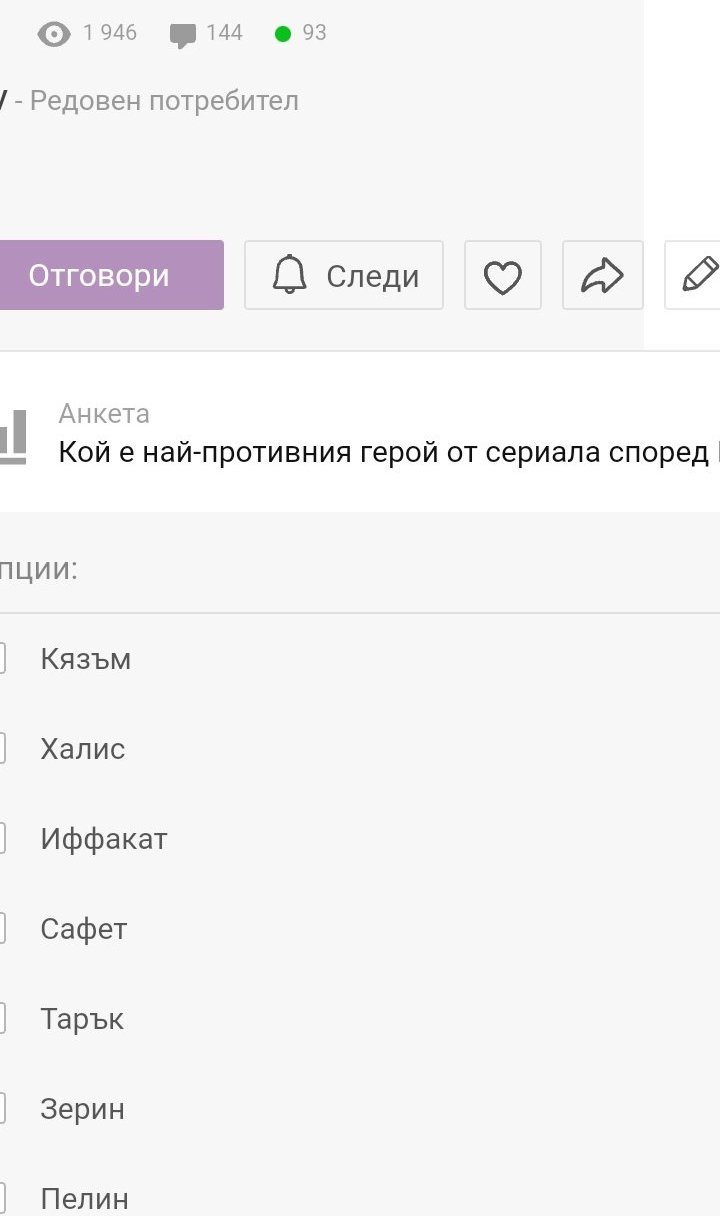Click the bell icon on Следи

[x=290, y=275]
